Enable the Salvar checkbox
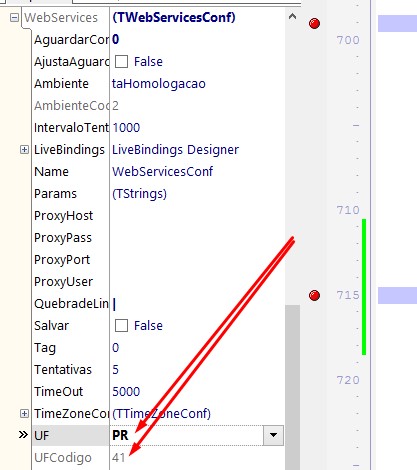Screen dimensions: 417x470 pyautogui.click(x=121, y=326)
